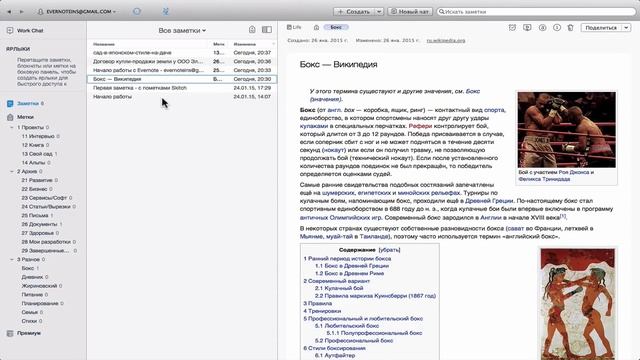This screenshot has width=640, height=360.
Task: Start a Новый чат
Action: click(x=410, y=11)
